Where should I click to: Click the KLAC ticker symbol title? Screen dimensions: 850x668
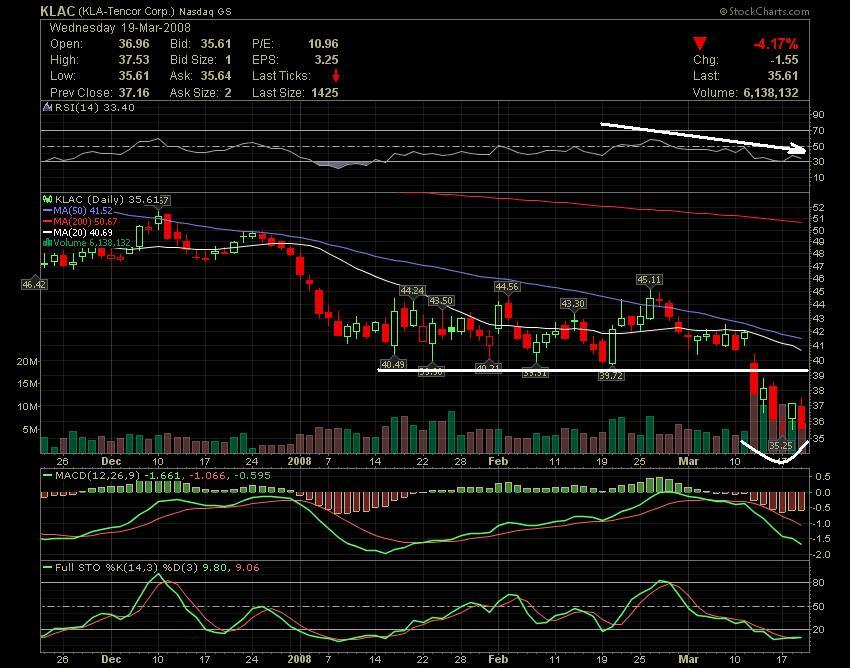pos(58,11)
